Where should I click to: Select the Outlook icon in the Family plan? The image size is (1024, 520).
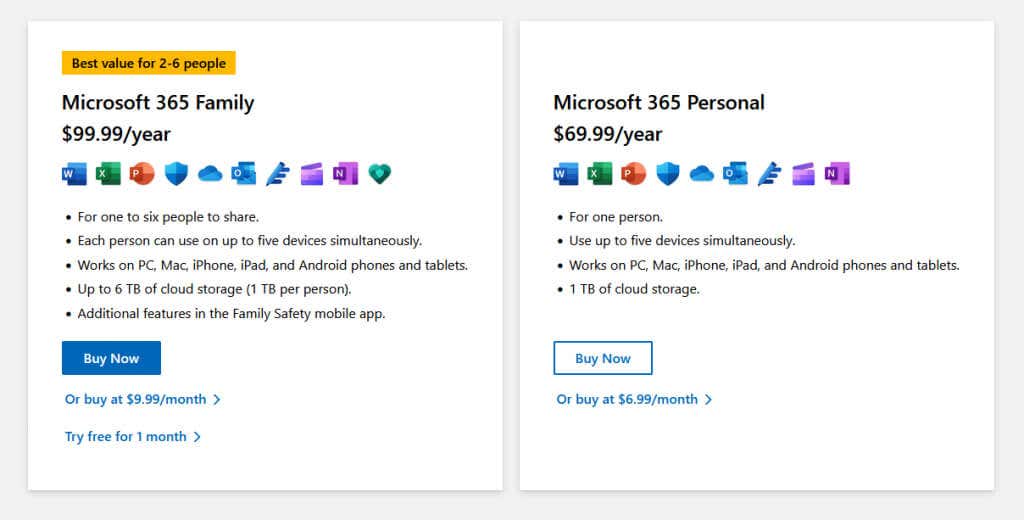click(x=243, y=174)
